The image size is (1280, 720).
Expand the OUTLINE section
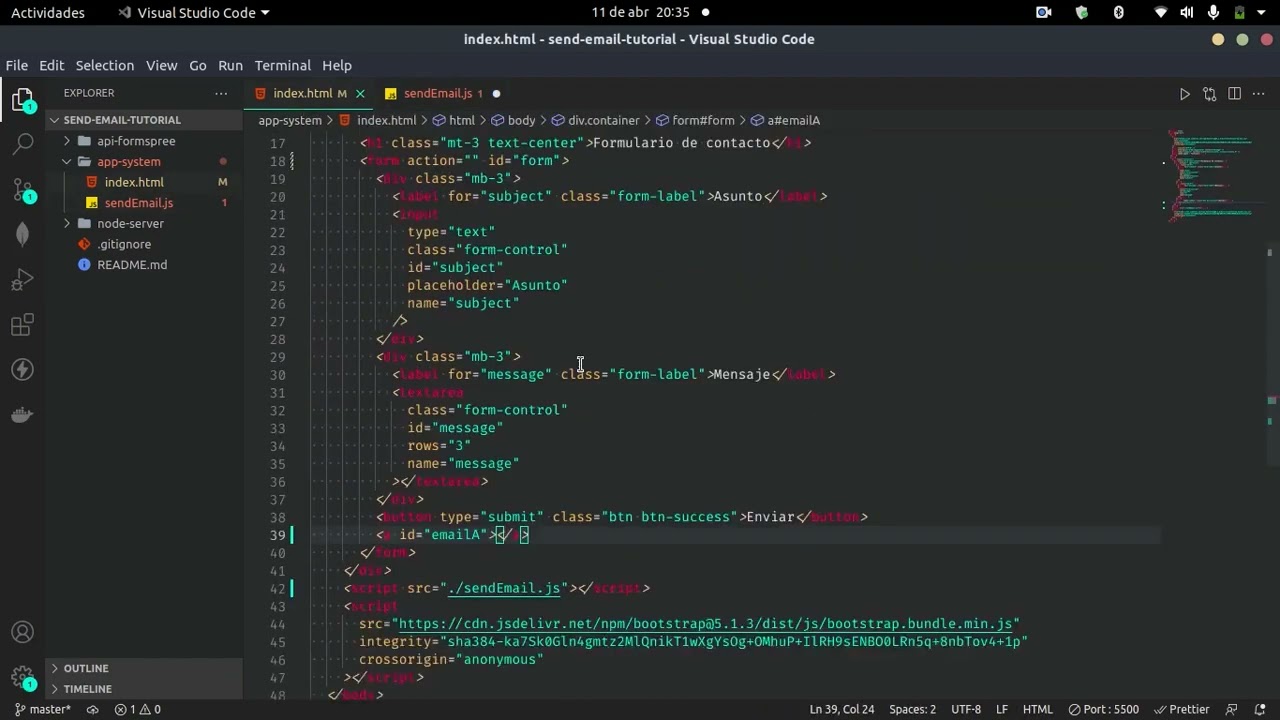[86, 668]
